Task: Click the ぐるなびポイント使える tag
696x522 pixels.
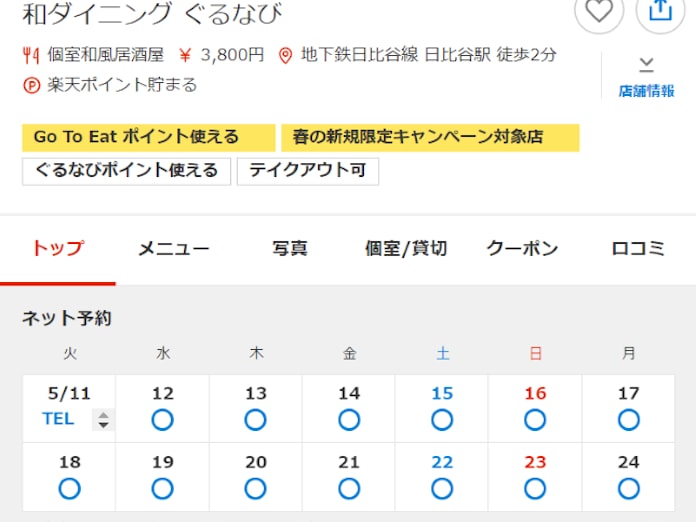Action: (127, 171)
